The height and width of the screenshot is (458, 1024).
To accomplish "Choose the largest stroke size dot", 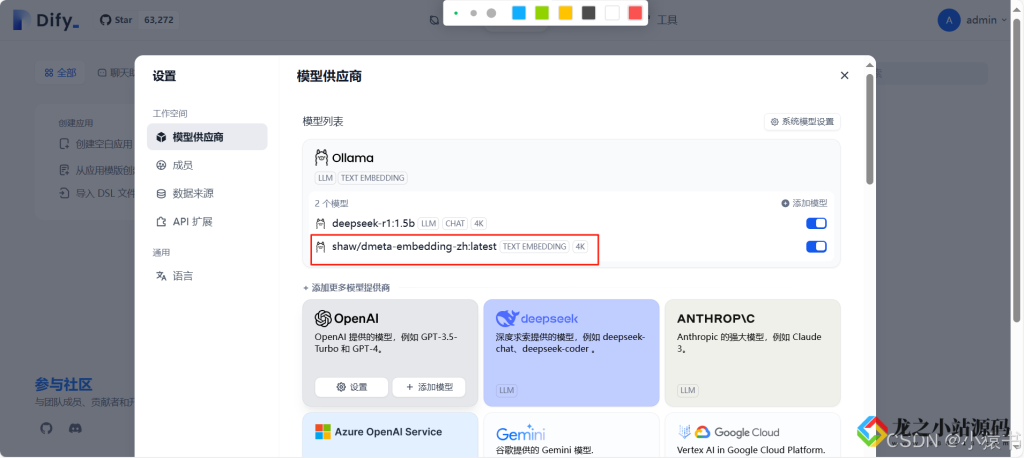I will coord(491,13).
